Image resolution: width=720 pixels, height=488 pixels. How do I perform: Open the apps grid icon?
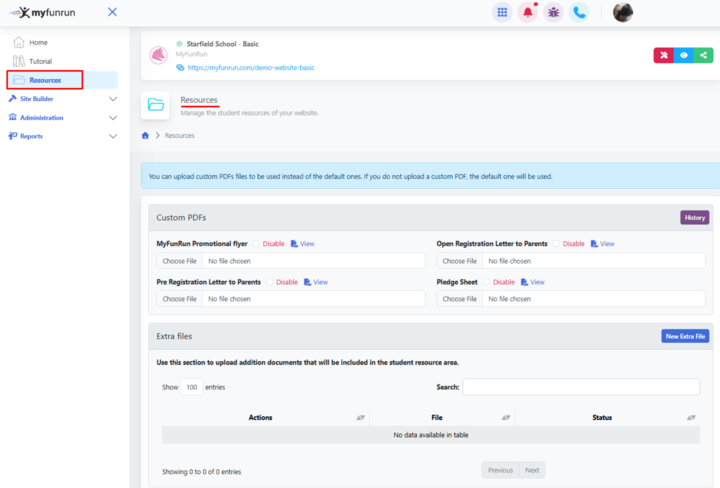point(502,12)
